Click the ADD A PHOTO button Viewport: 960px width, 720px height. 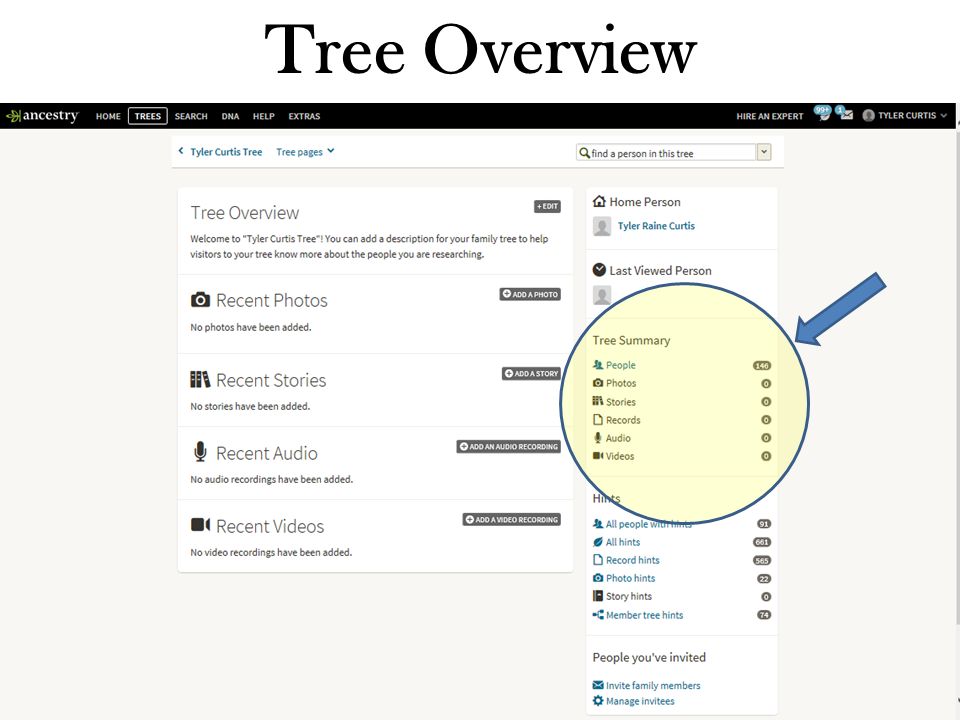tap(530, 294)
